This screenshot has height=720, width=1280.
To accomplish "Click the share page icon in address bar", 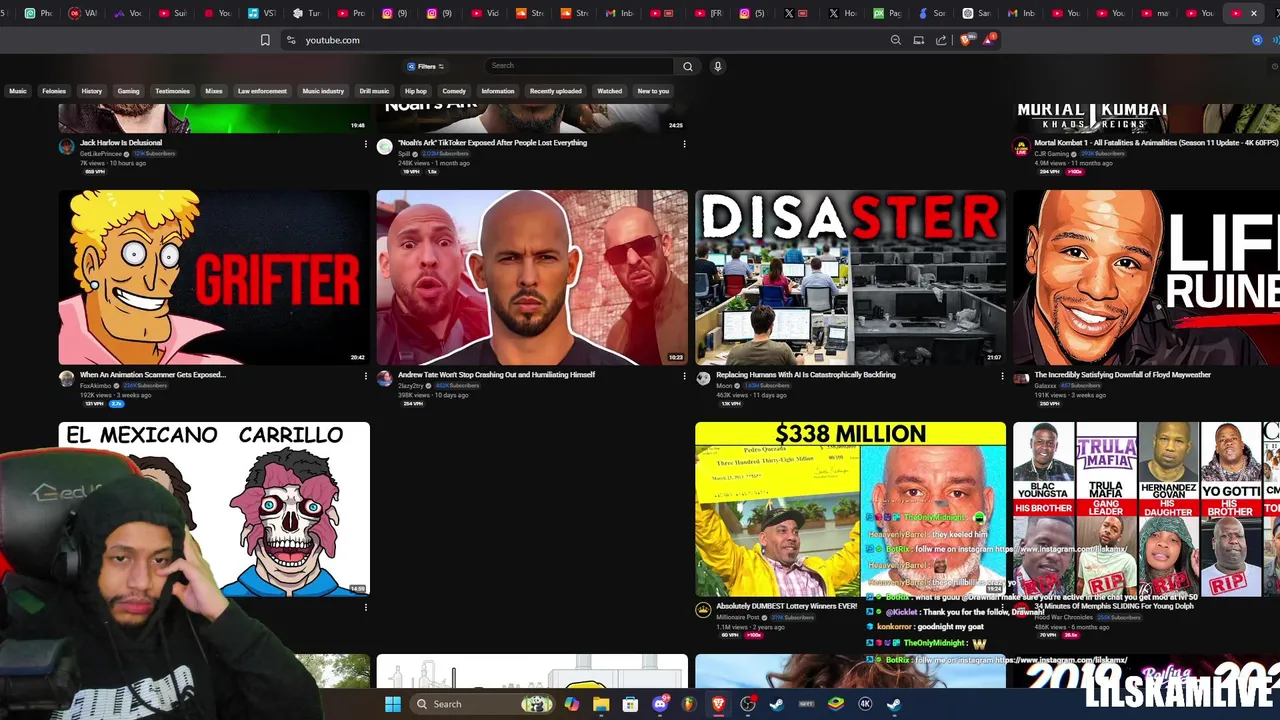I will point(941,40).
